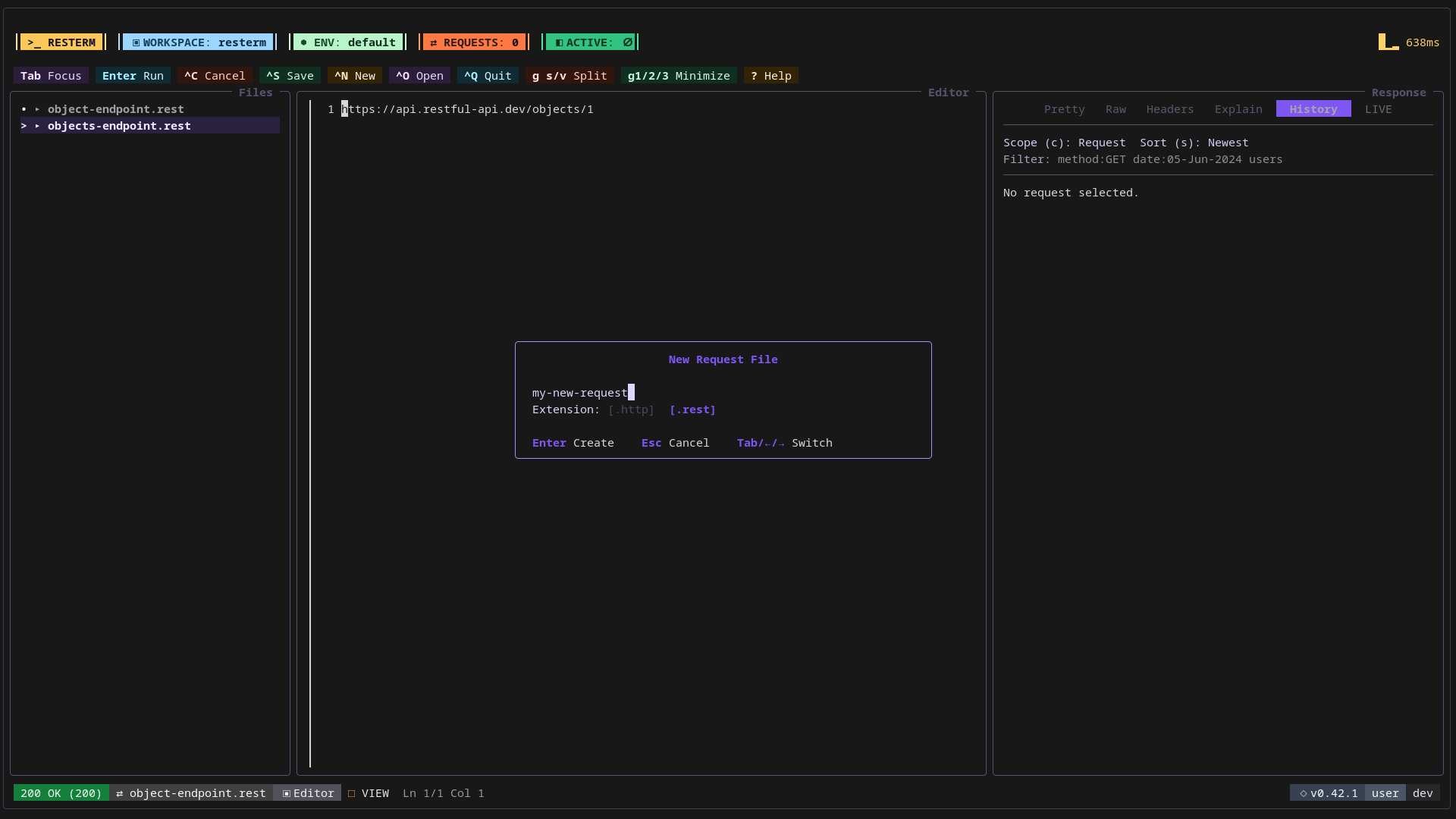Click Enter Create in the dialog
The image size is (1456, 819).
(573, 443)
